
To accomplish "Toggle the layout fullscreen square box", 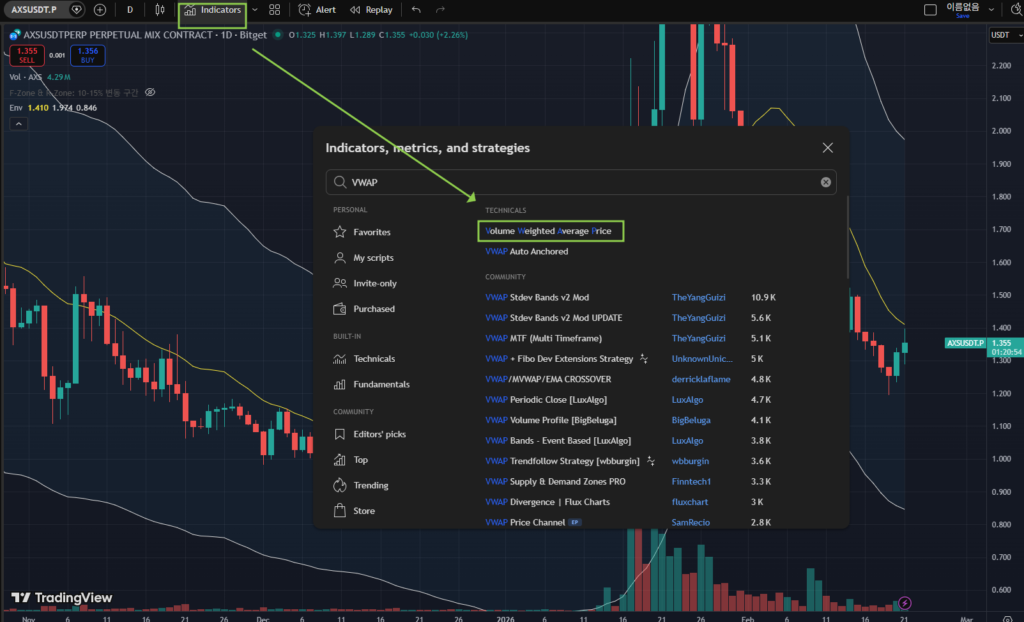I will (930, 10).
